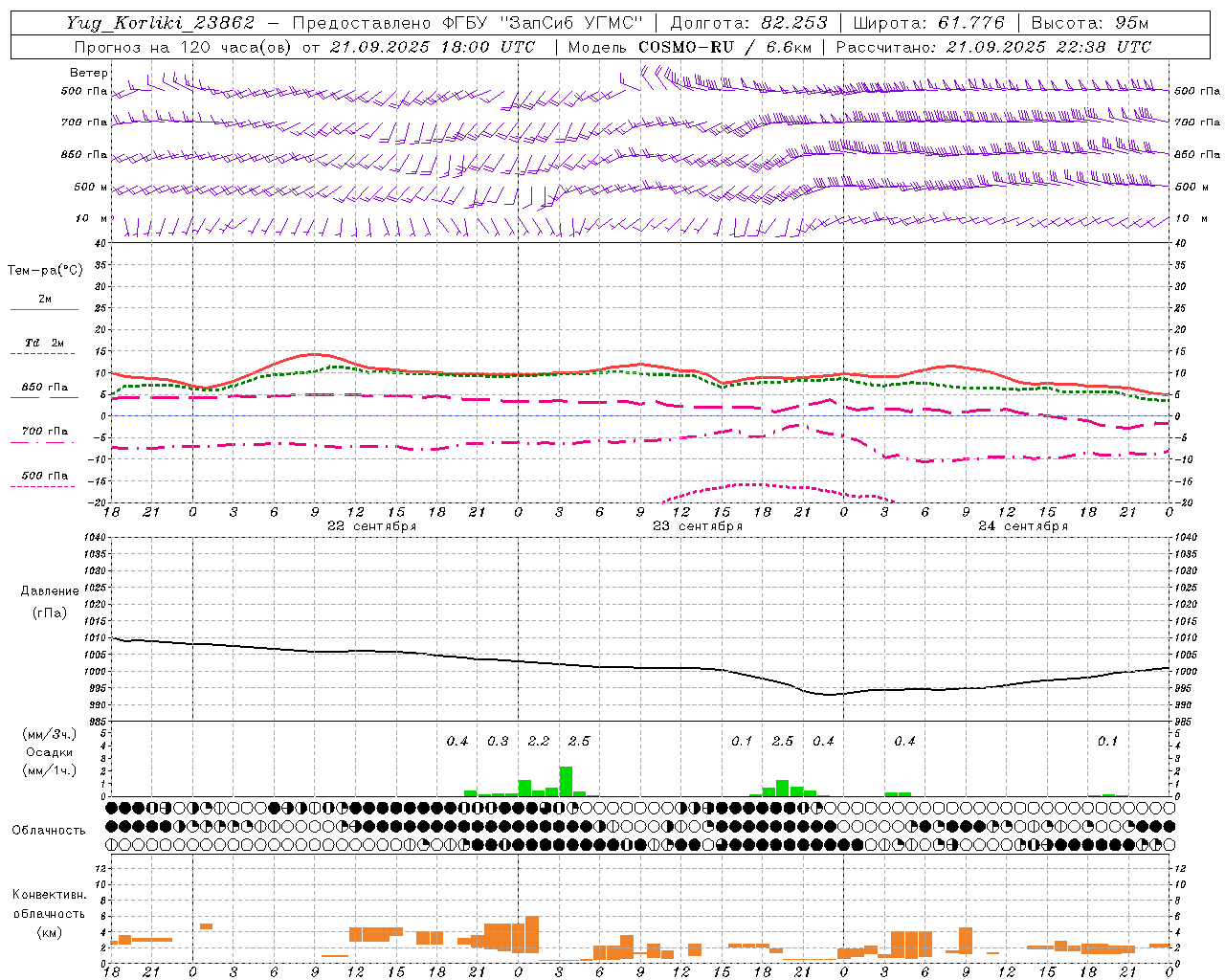Image resolution: width=1225 pixels, height=980 pixels.
Task: Click the (гПа) unit under Давление
Action: click(x=49, y=612)
